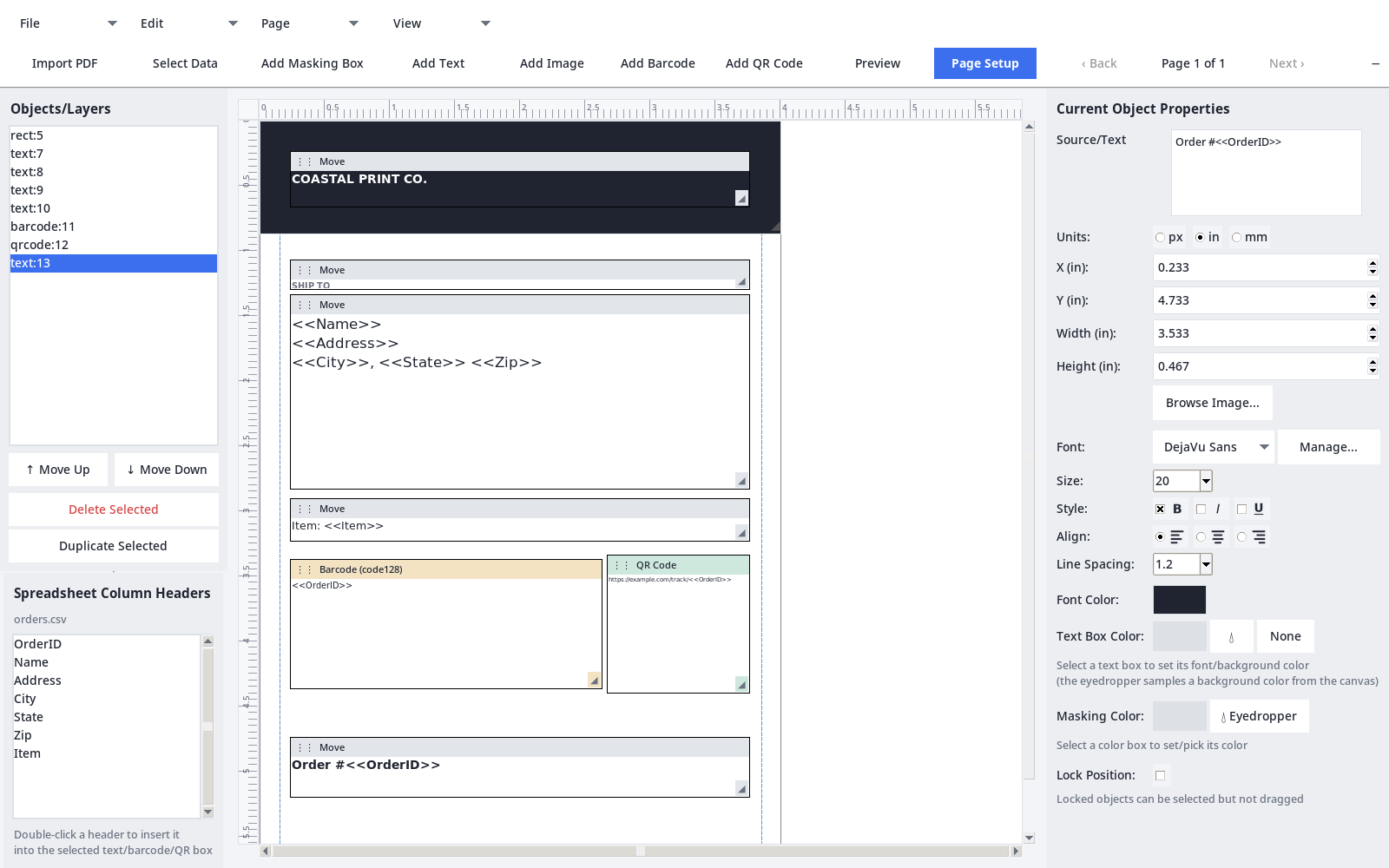Image resolution: width=1389 pixels, height=868 pixels.
Task: Select barcode:11 in the Objects/Layers list
Action: coord(114,227)
